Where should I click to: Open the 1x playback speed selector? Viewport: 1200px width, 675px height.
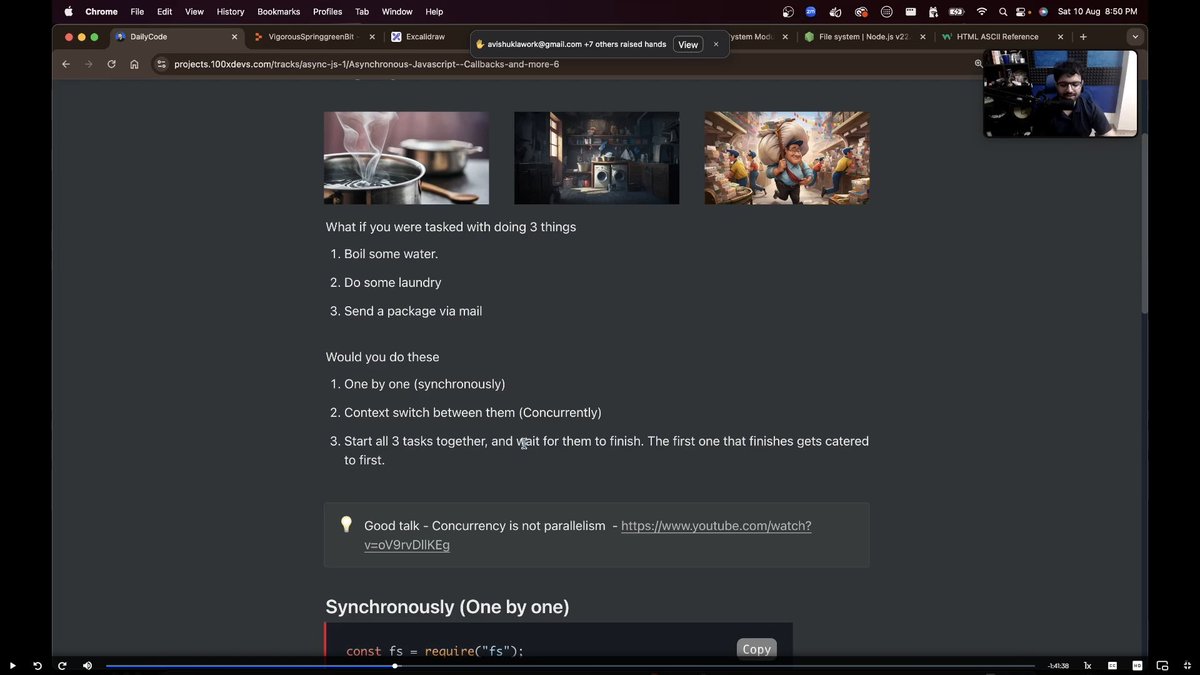click(1087, 666)
